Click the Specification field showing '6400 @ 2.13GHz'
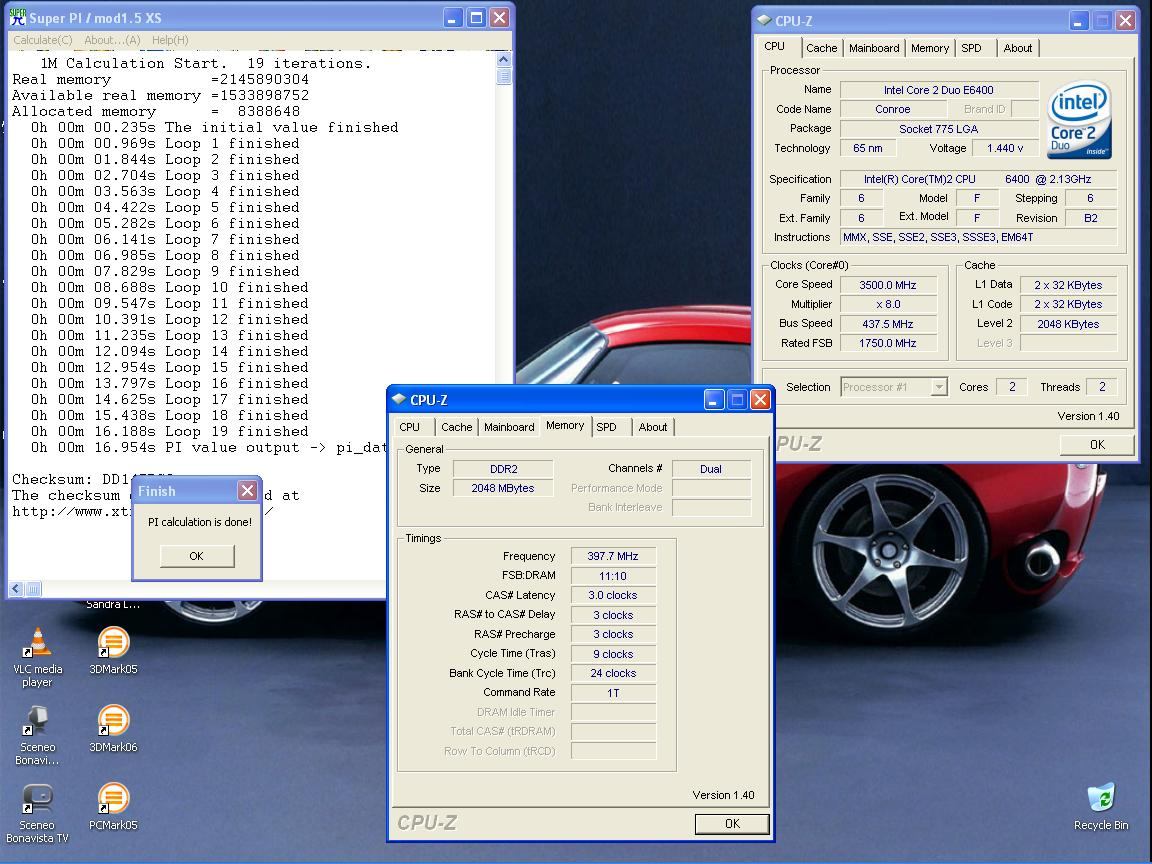Image resolution: width=1152 pixels, height=864 pixels. coord(978,179)
